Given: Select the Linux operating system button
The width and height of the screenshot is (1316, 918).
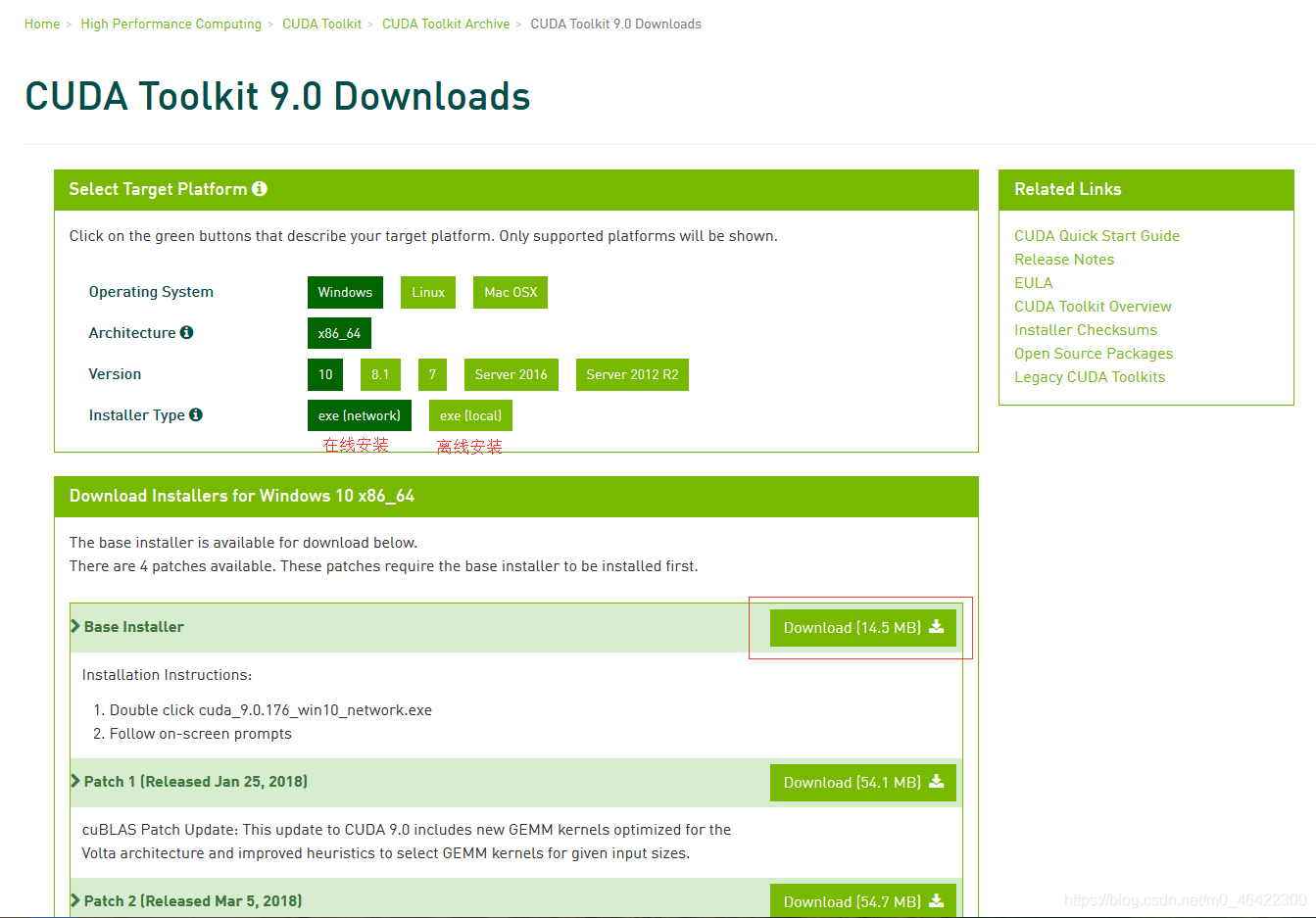Looking at the screenshot, I should (x=428, y=292).
